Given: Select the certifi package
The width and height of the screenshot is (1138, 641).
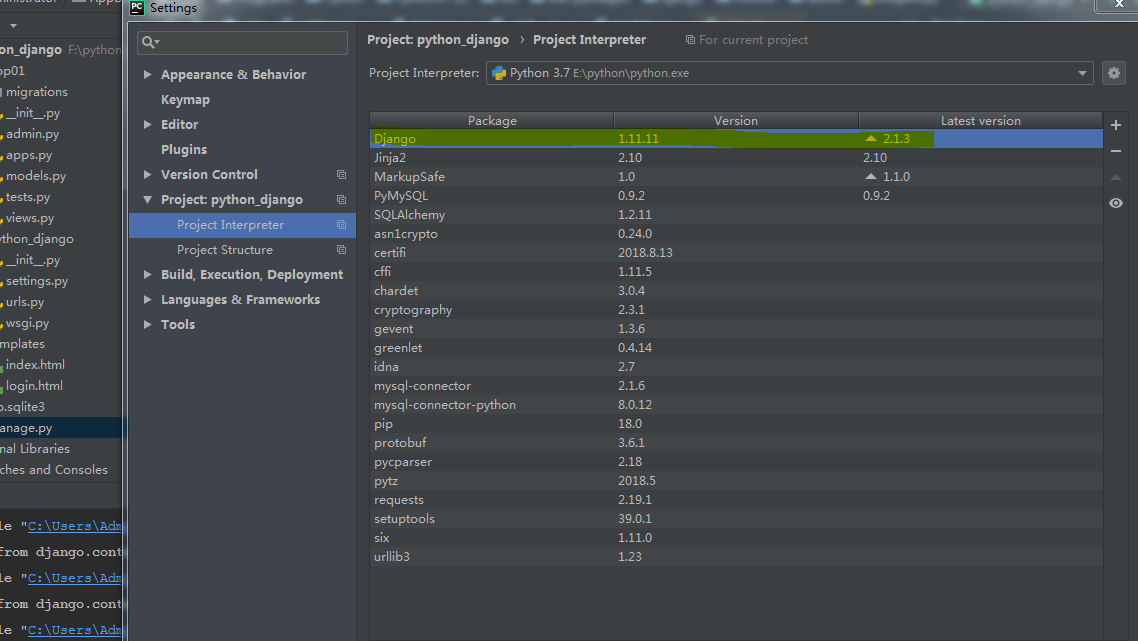Looking at the screenshot, I should click(x=736, y=253).
